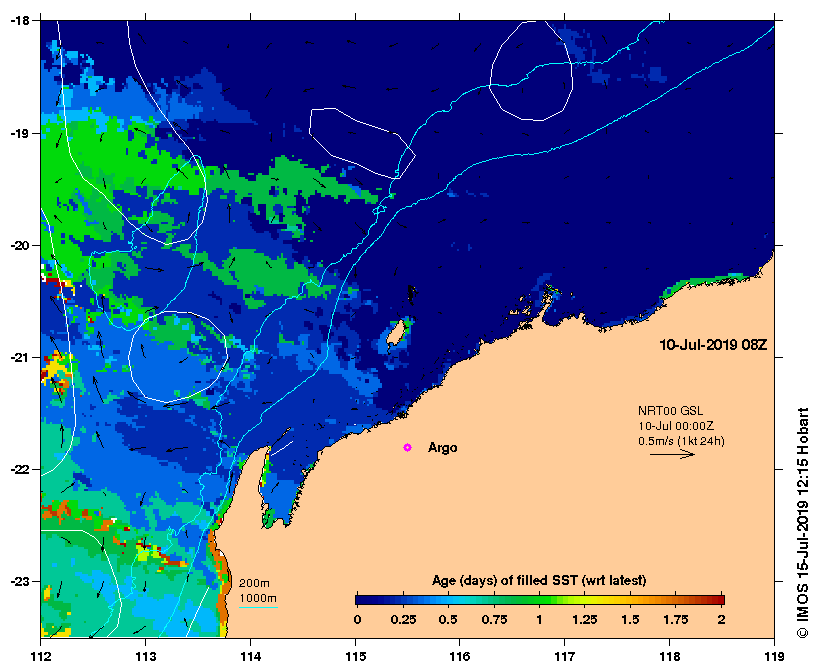Click the latitude axis label '-19'

click(x=18, y=133)
